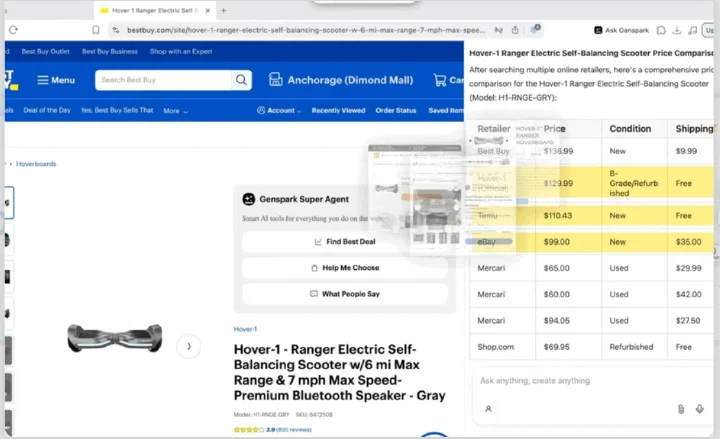Open the Best Buy Outlet link
This screenshot has height=439, width=720.
pyautogui.click(x=45, y=51)
